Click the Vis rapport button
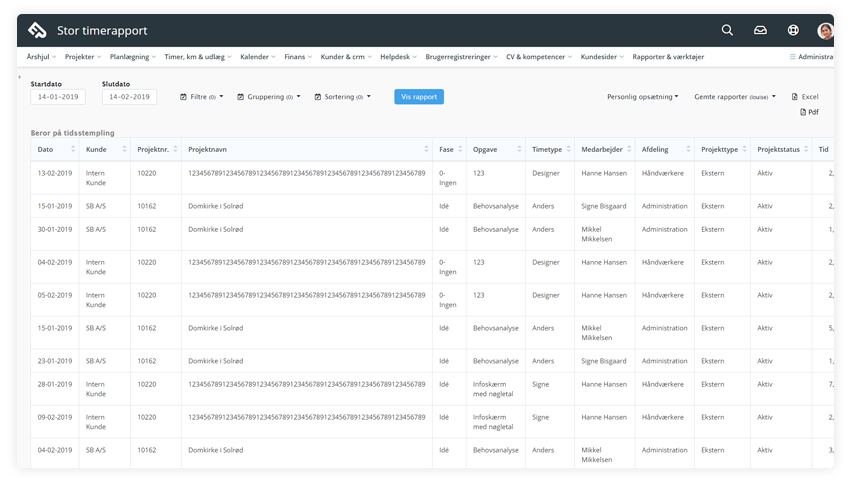This screenshot has height=482, width=850. (x=419, y=97)
